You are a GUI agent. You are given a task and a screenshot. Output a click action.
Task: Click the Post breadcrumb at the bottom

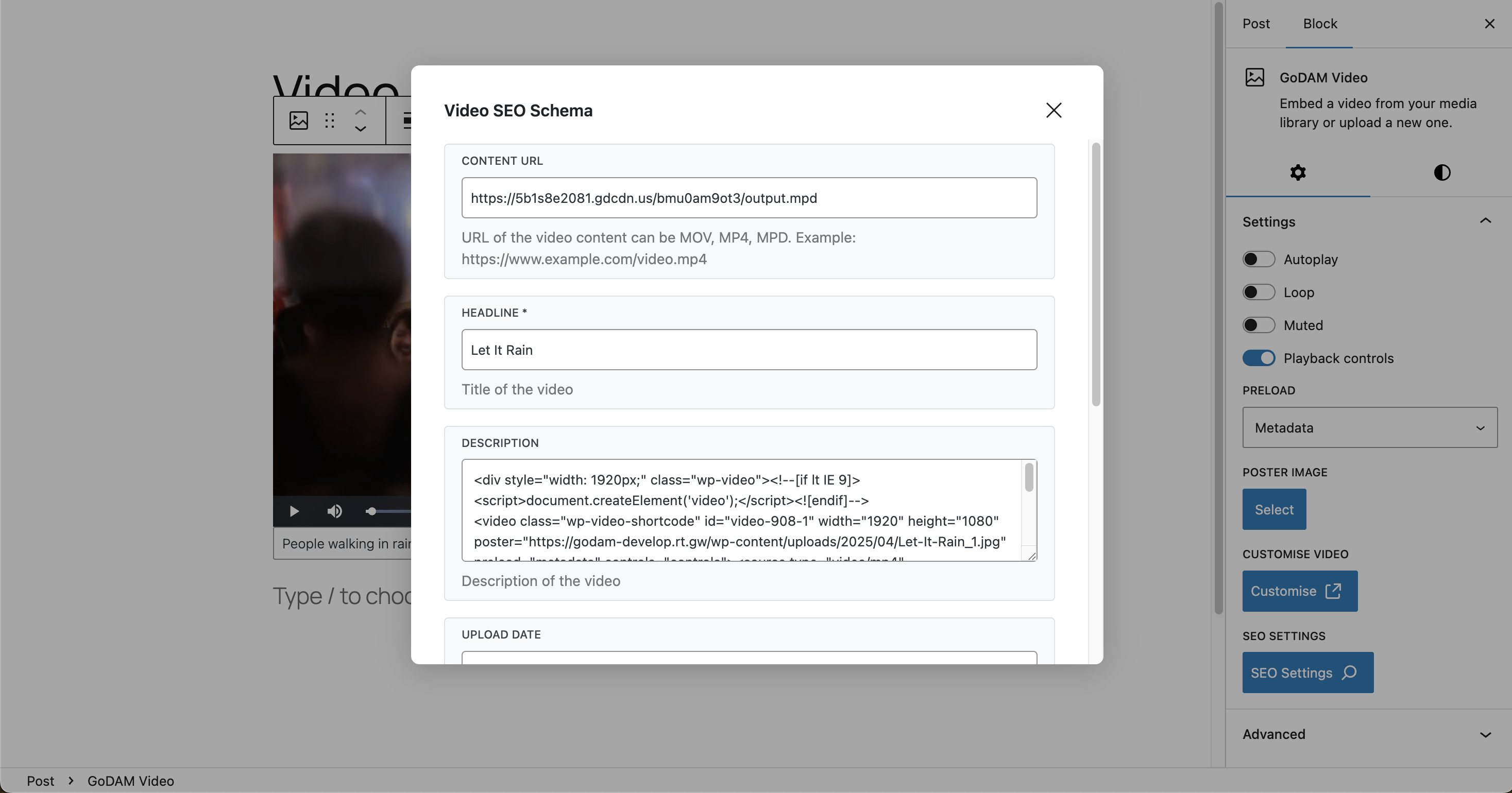[40, 781]
